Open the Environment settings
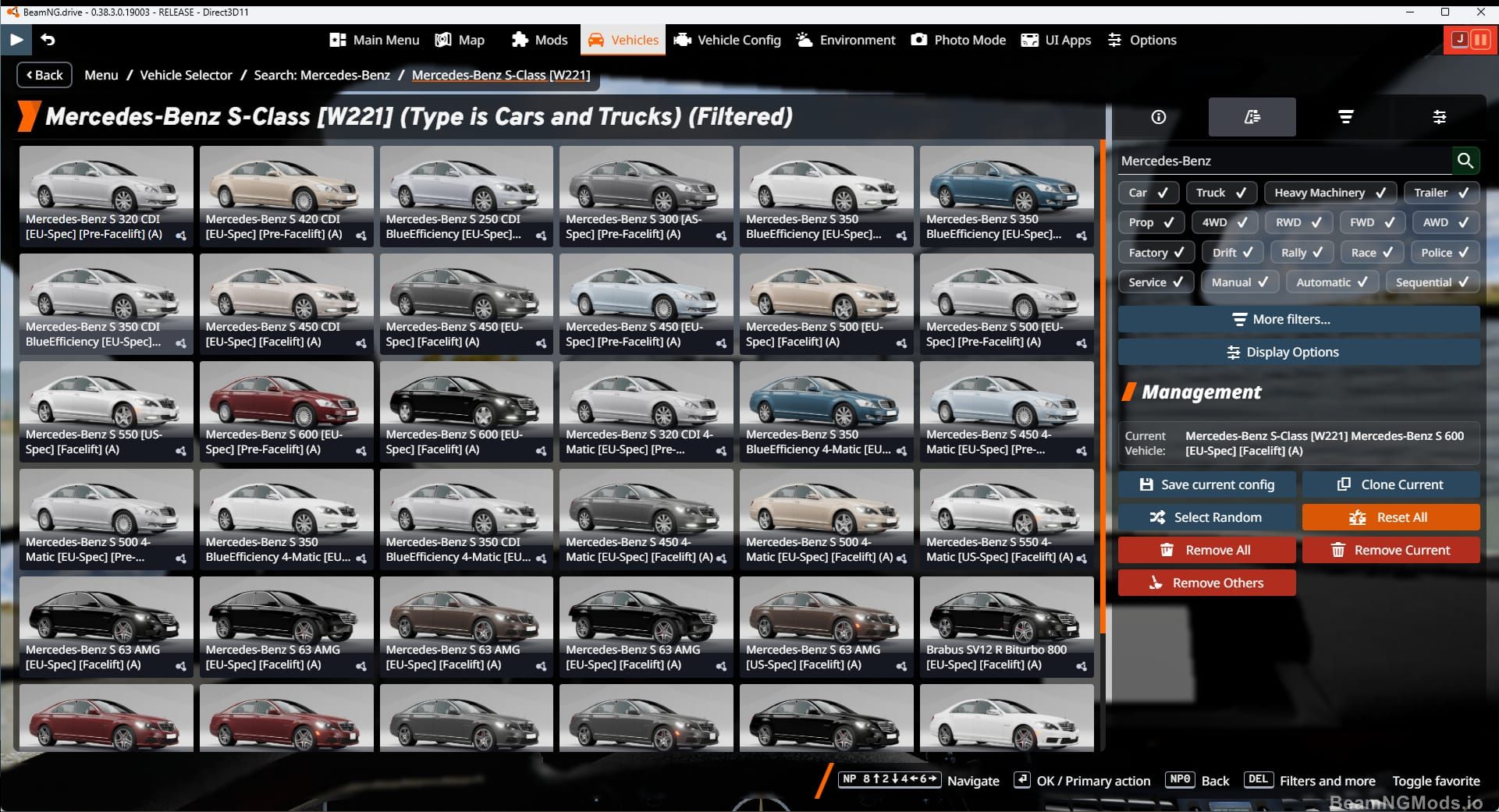The height and width of the screenshot is (812, 1499). [844, 40]
